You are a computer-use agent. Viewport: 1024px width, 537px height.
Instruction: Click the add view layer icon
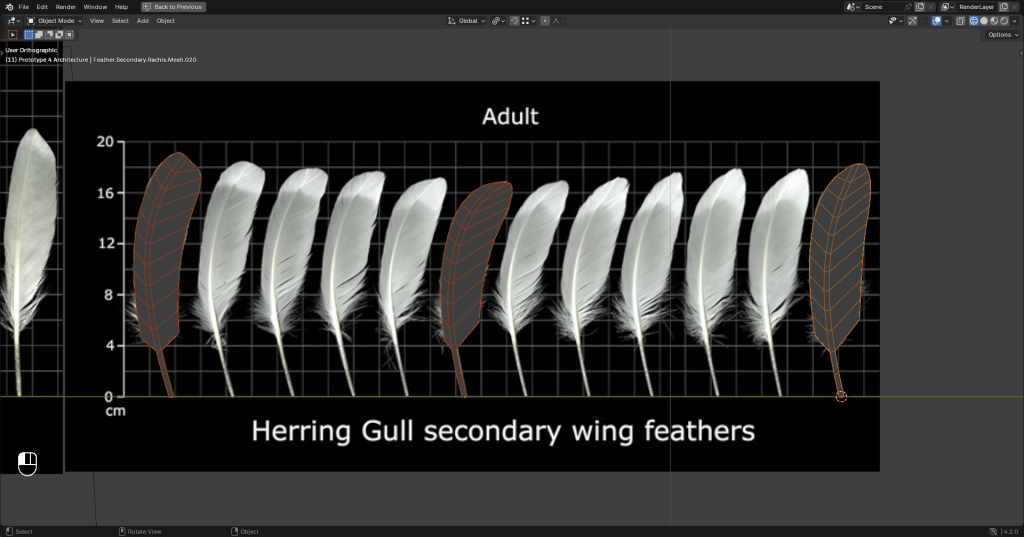(1004, 7)
